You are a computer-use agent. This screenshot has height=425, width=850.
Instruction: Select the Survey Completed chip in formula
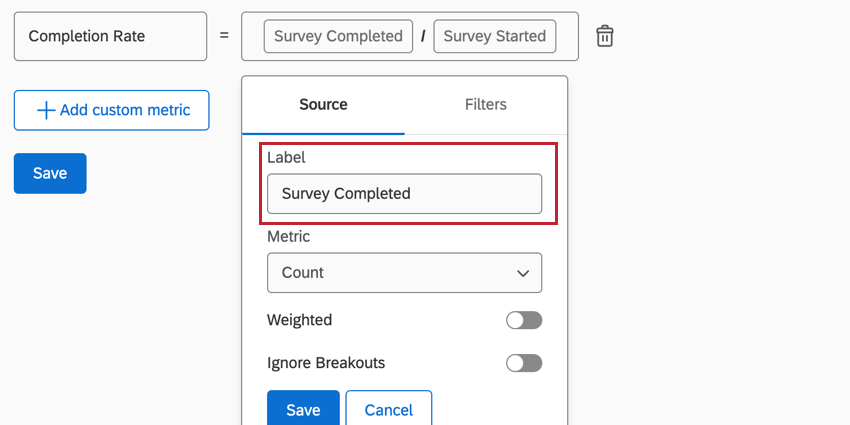(x=338, y=36)
